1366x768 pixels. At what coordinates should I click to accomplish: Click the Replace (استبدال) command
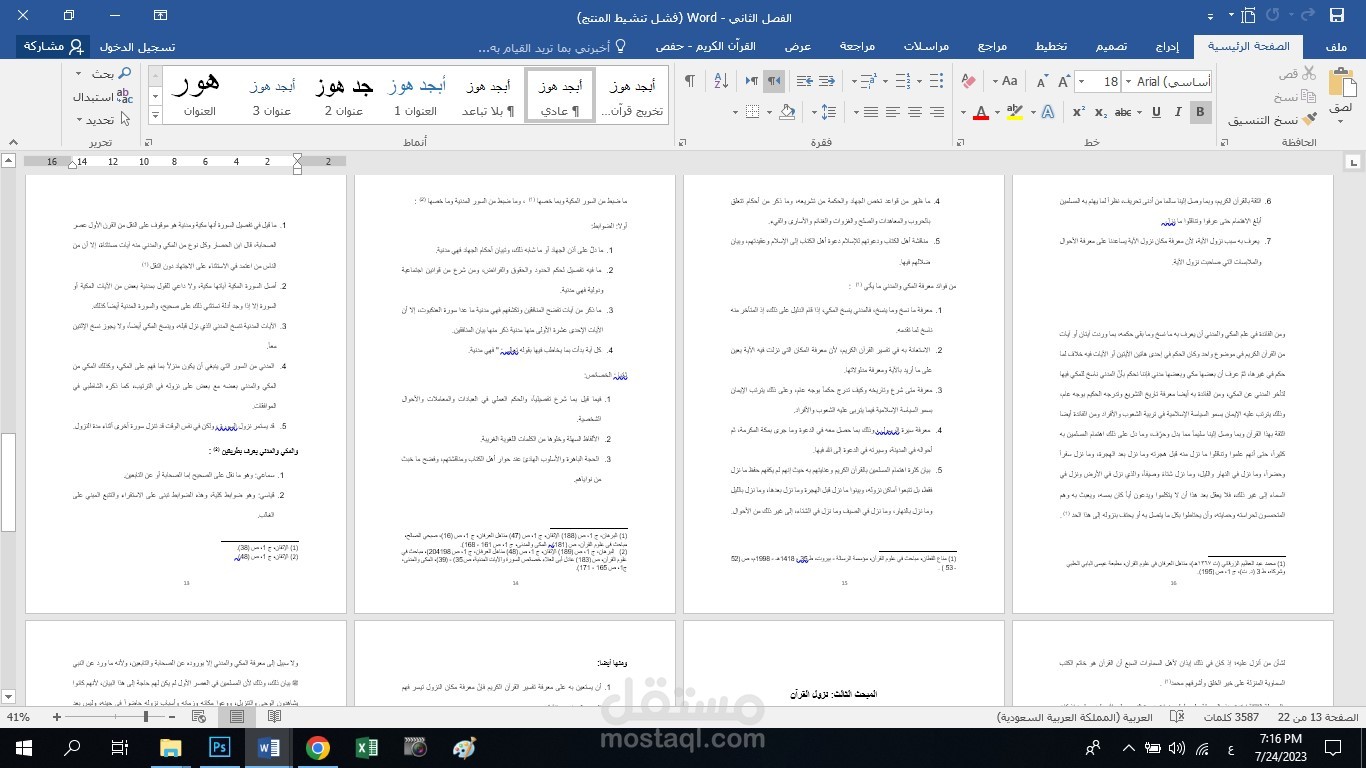click(103, 97)
